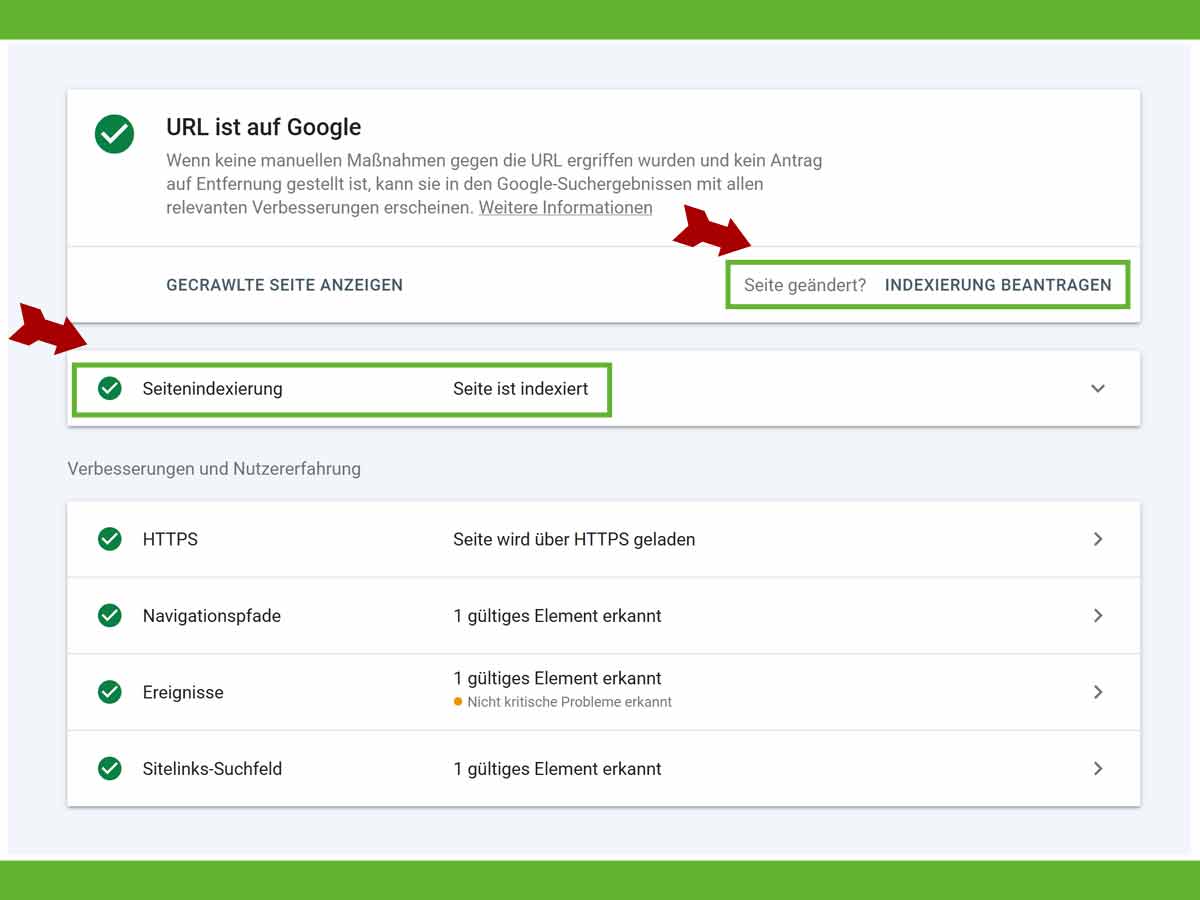This screenshot has width=1200, height=900.
Task: Click the Ereignisse 1 gültiges Element erkannt text
Action: (557, 678)
